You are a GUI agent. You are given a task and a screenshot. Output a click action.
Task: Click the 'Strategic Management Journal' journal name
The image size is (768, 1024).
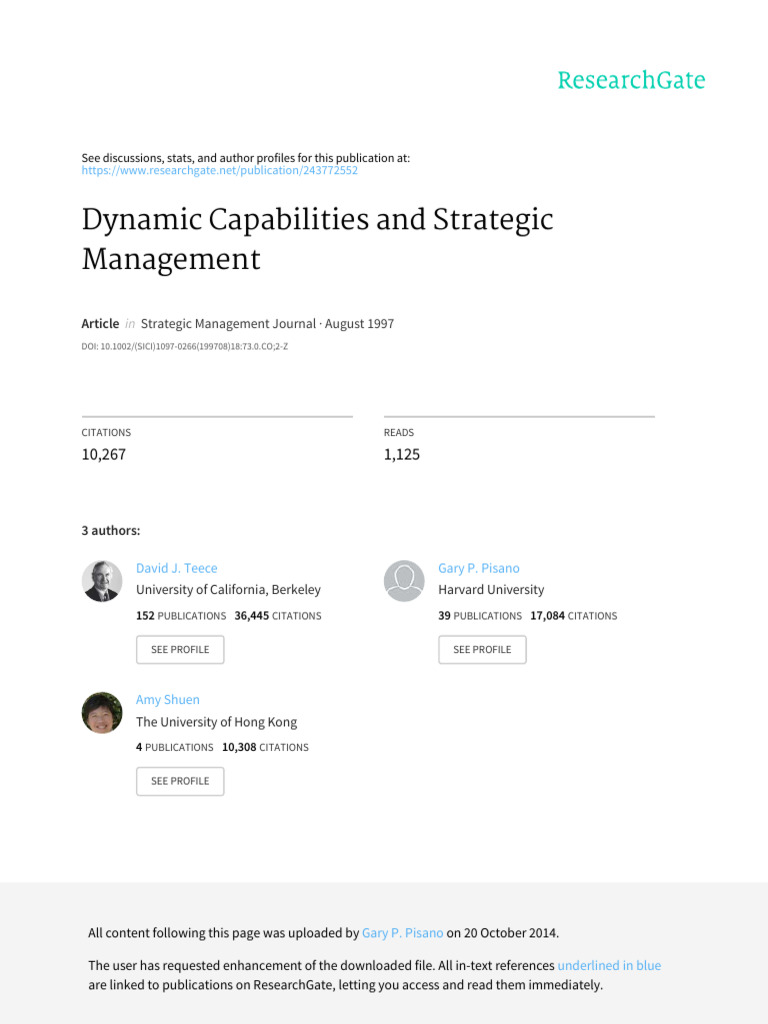pyautogui.click(x=229, y=324)
